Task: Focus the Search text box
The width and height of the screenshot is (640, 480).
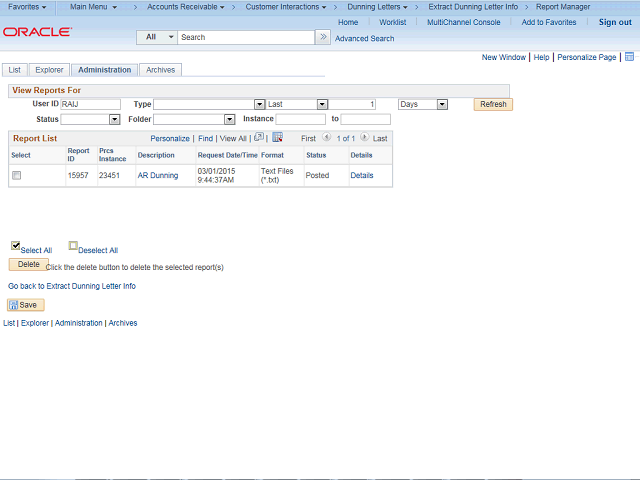Action: tap(246, 37)
